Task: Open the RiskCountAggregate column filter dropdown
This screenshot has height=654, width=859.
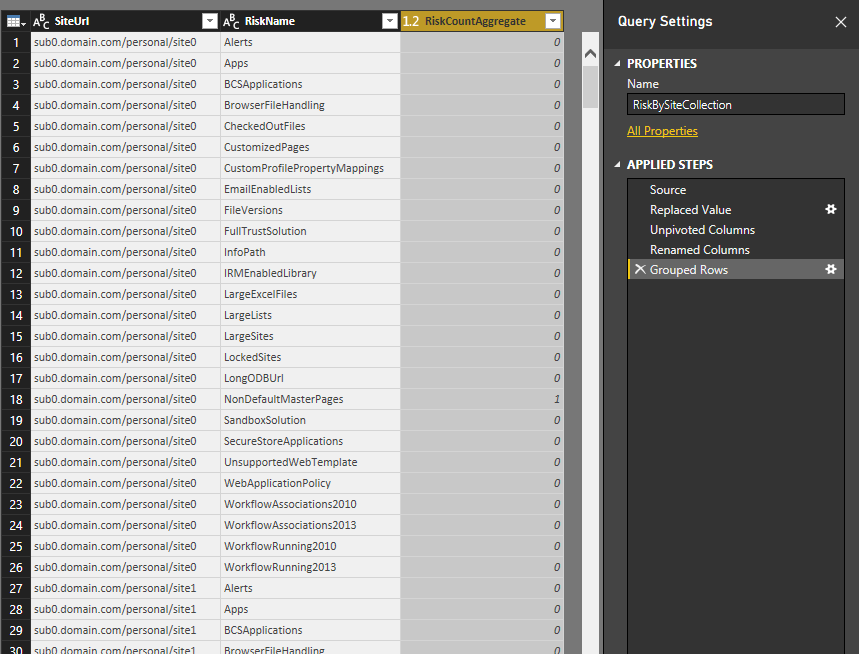Action: tap(552, 21)
